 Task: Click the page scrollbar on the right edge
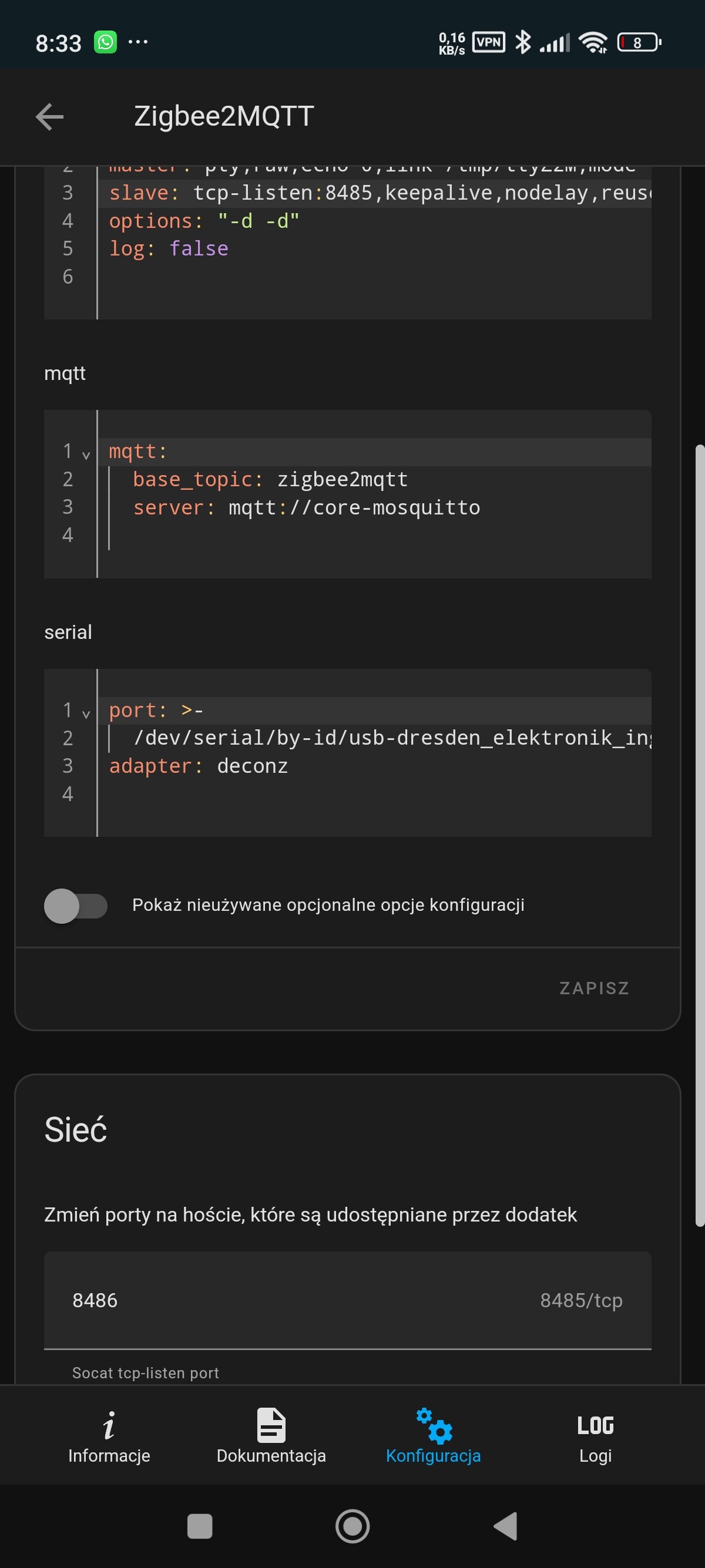(700, 835)
